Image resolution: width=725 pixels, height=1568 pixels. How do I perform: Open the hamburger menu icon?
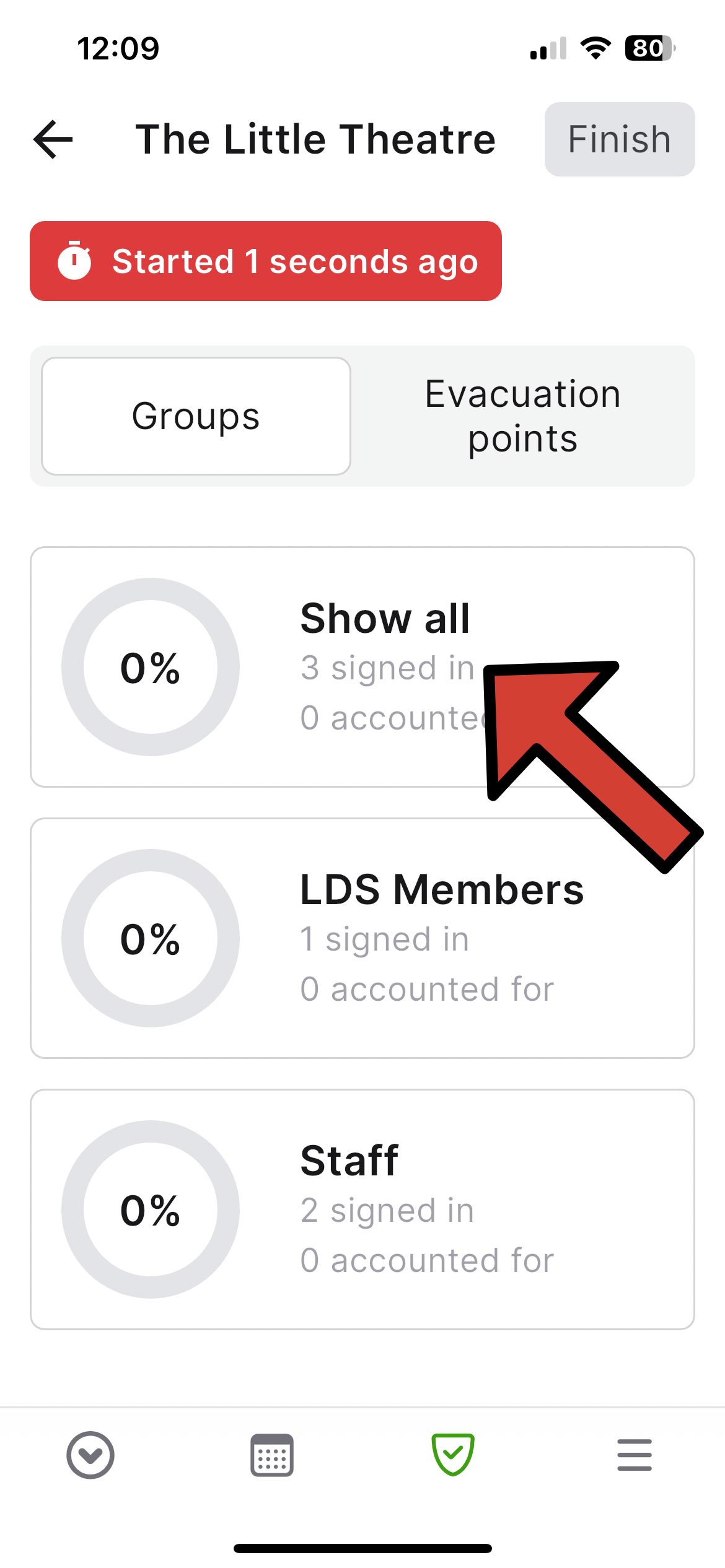(634, 1455)
